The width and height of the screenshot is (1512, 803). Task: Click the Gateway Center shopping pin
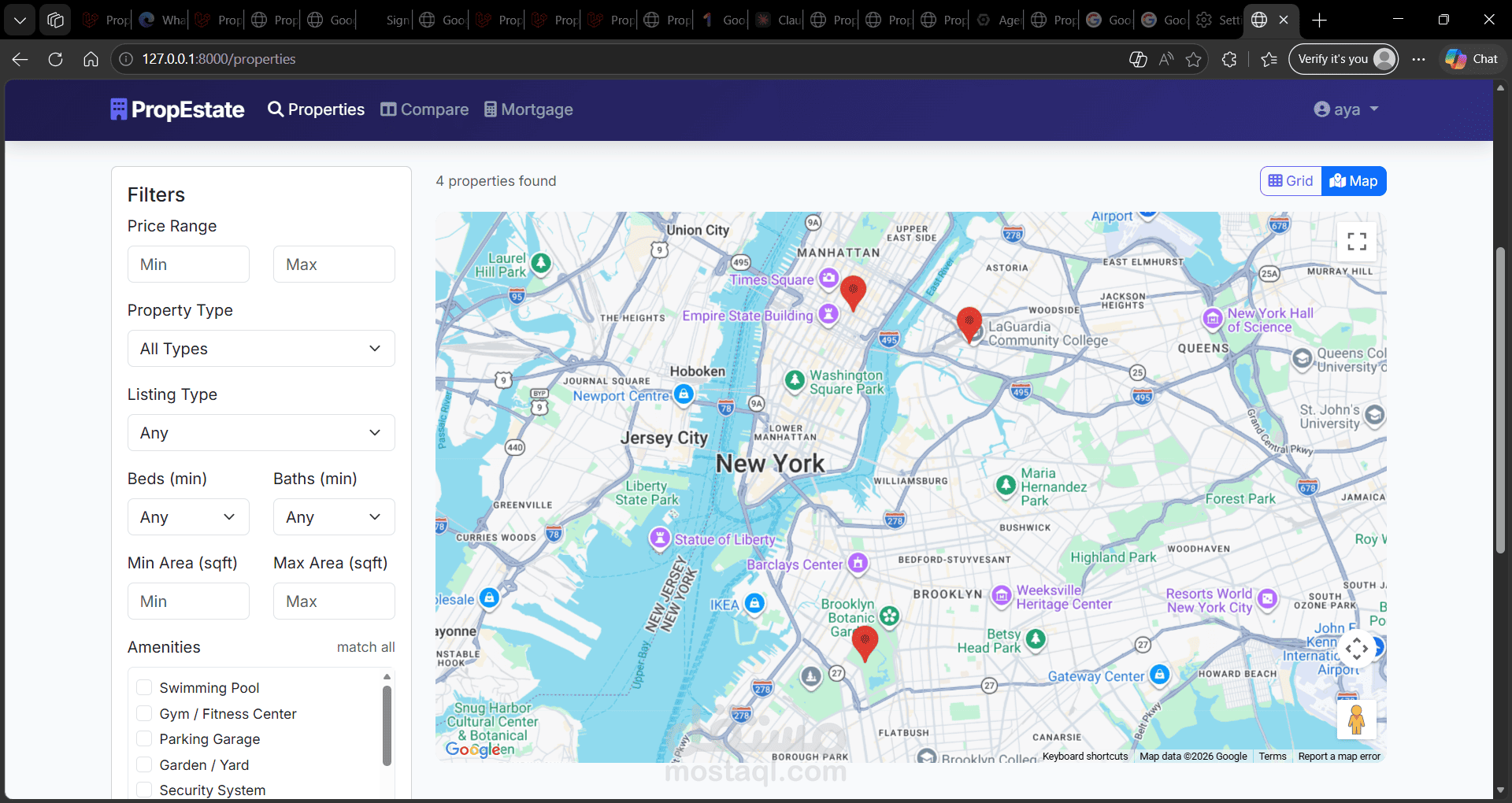(x=1159, y=674)
